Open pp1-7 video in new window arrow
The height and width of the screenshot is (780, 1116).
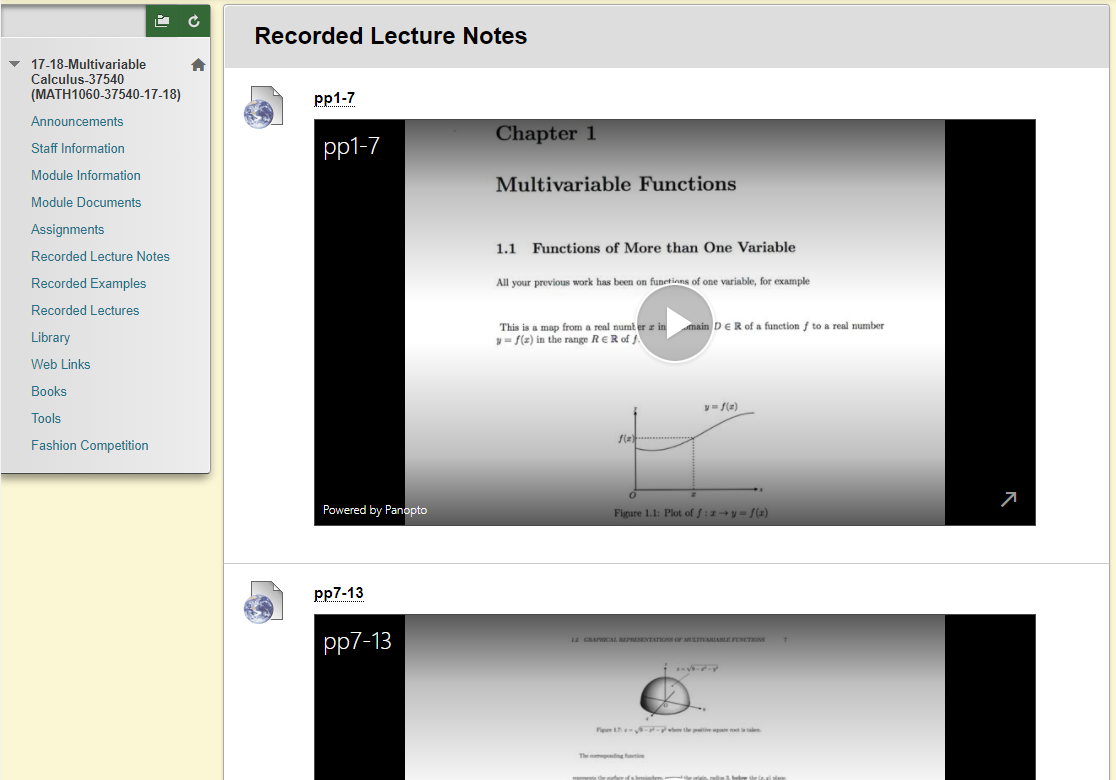coord(1009,498)
